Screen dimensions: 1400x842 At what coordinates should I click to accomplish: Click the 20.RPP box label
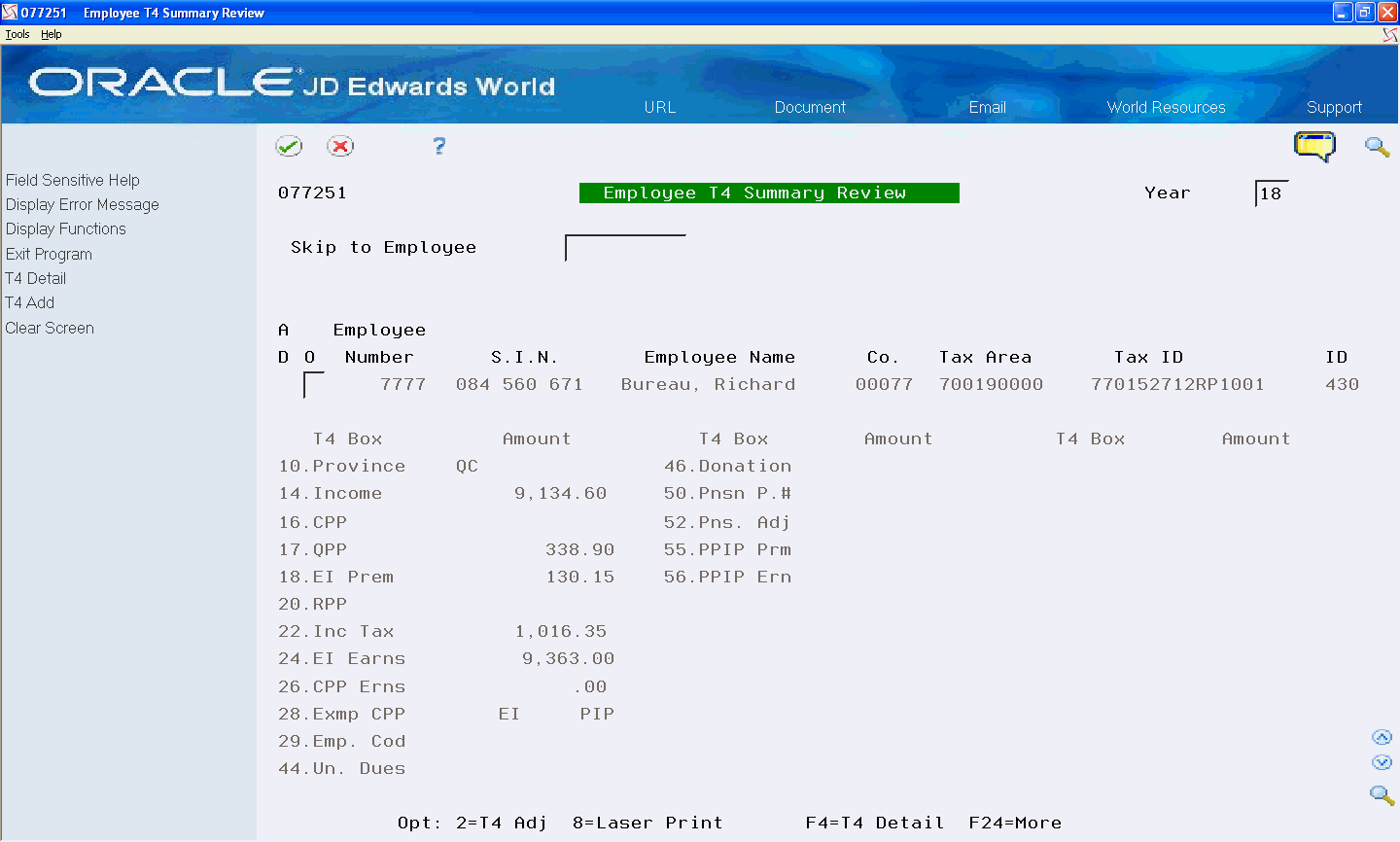312,605
